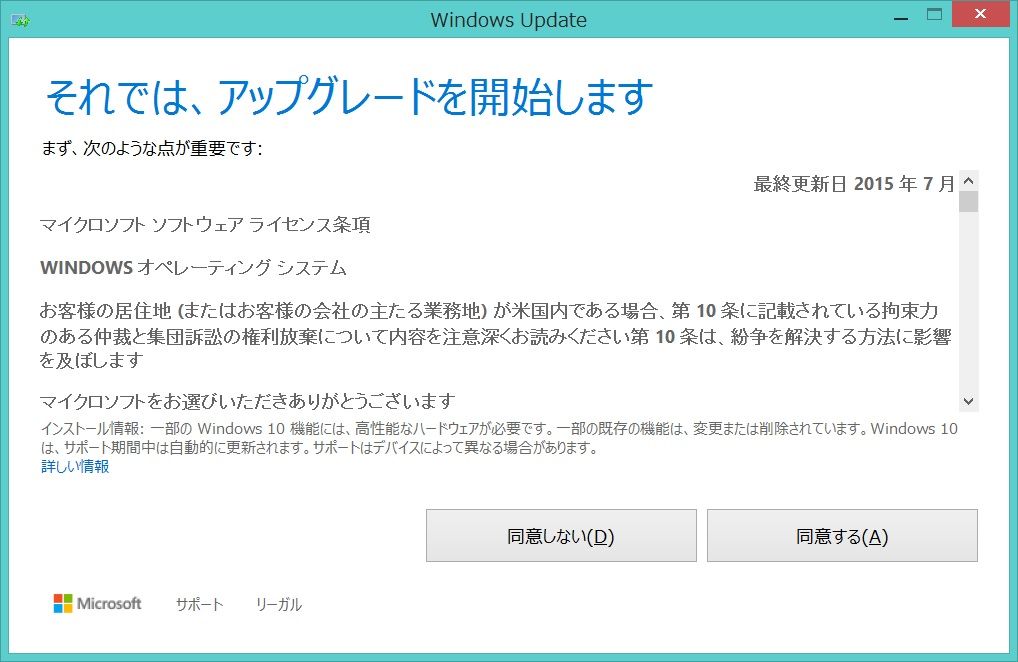Click the license text scrollbar thumb
The height and width of the screenshot is (662, 1018).
tap(968, 201)
